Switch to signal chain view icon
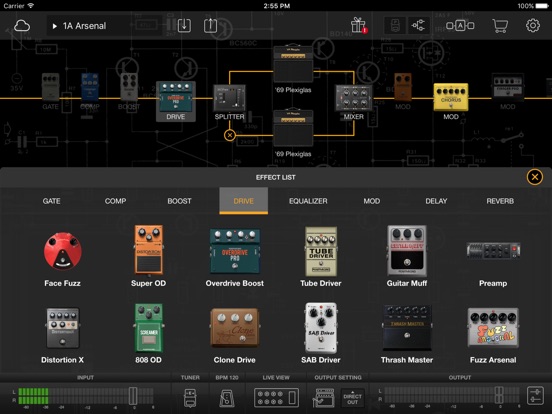 [418, 26]
